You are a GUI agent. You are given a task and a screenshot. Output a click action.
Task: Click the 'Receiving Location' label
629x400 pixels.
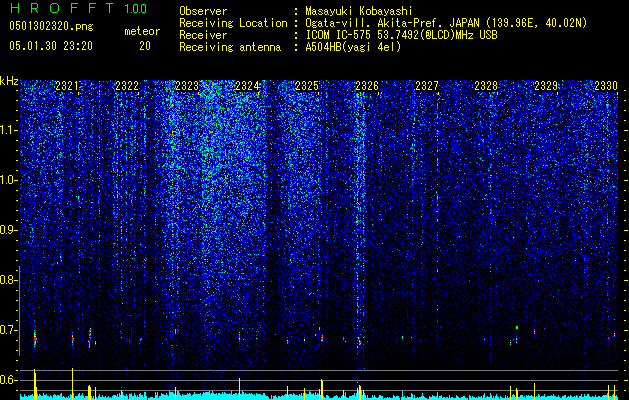tap(233, 23)
